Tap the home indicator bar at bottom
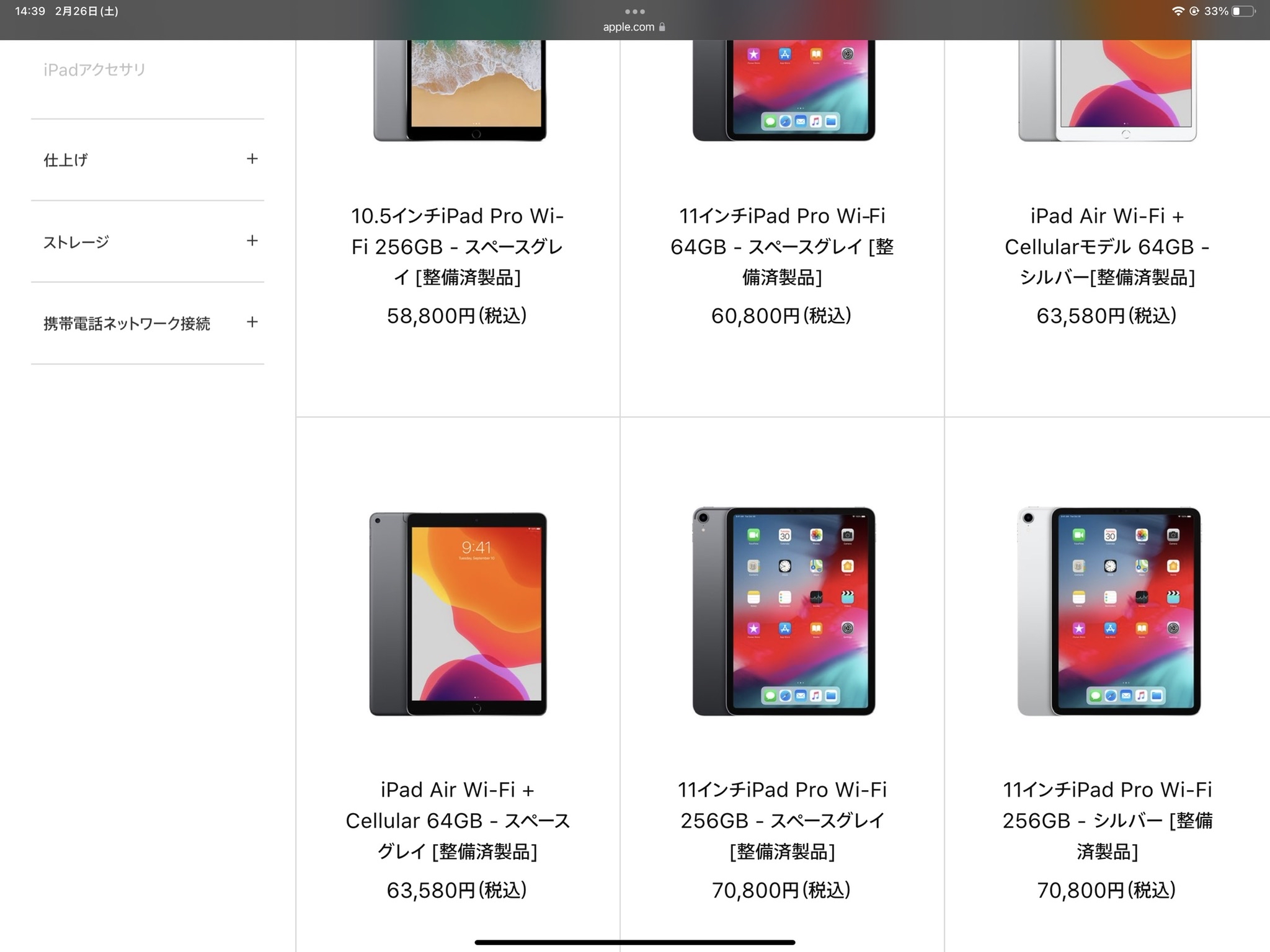The image size is (1270, 952). [635, 942]
